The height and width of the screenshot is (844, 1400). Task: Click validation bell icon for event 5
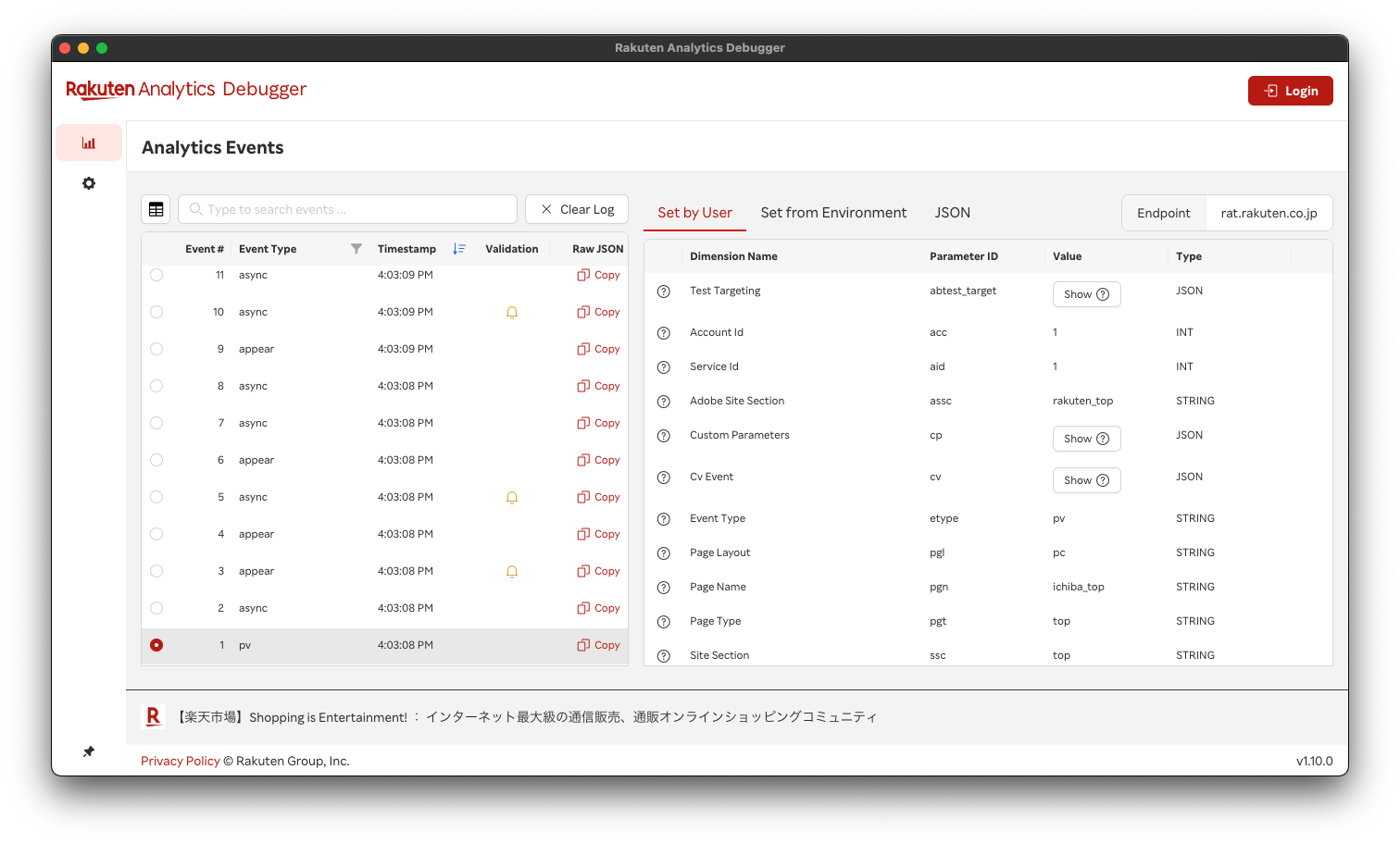tap(512, 498)
